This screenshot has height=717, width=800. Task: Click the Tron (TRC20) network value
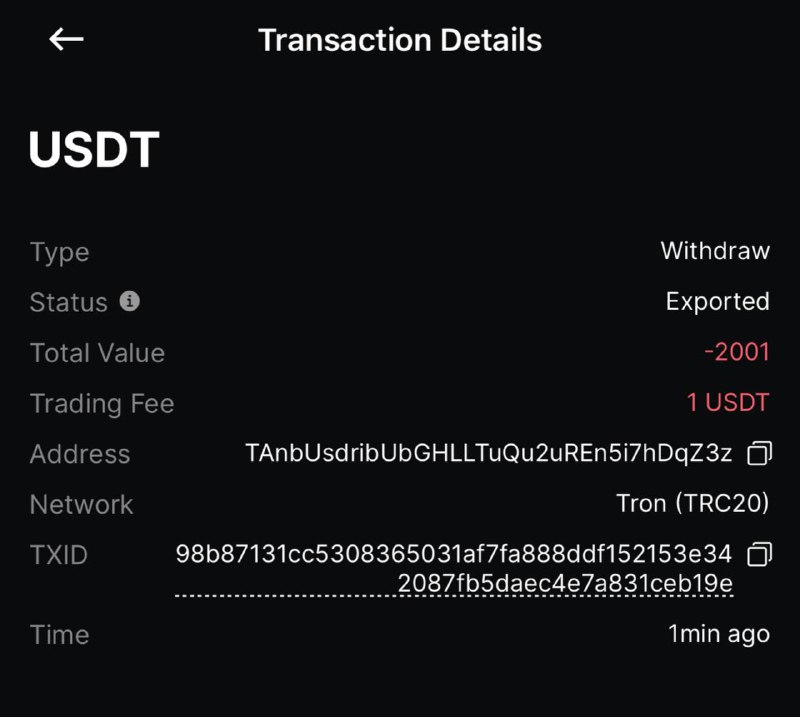click(693, 504)
